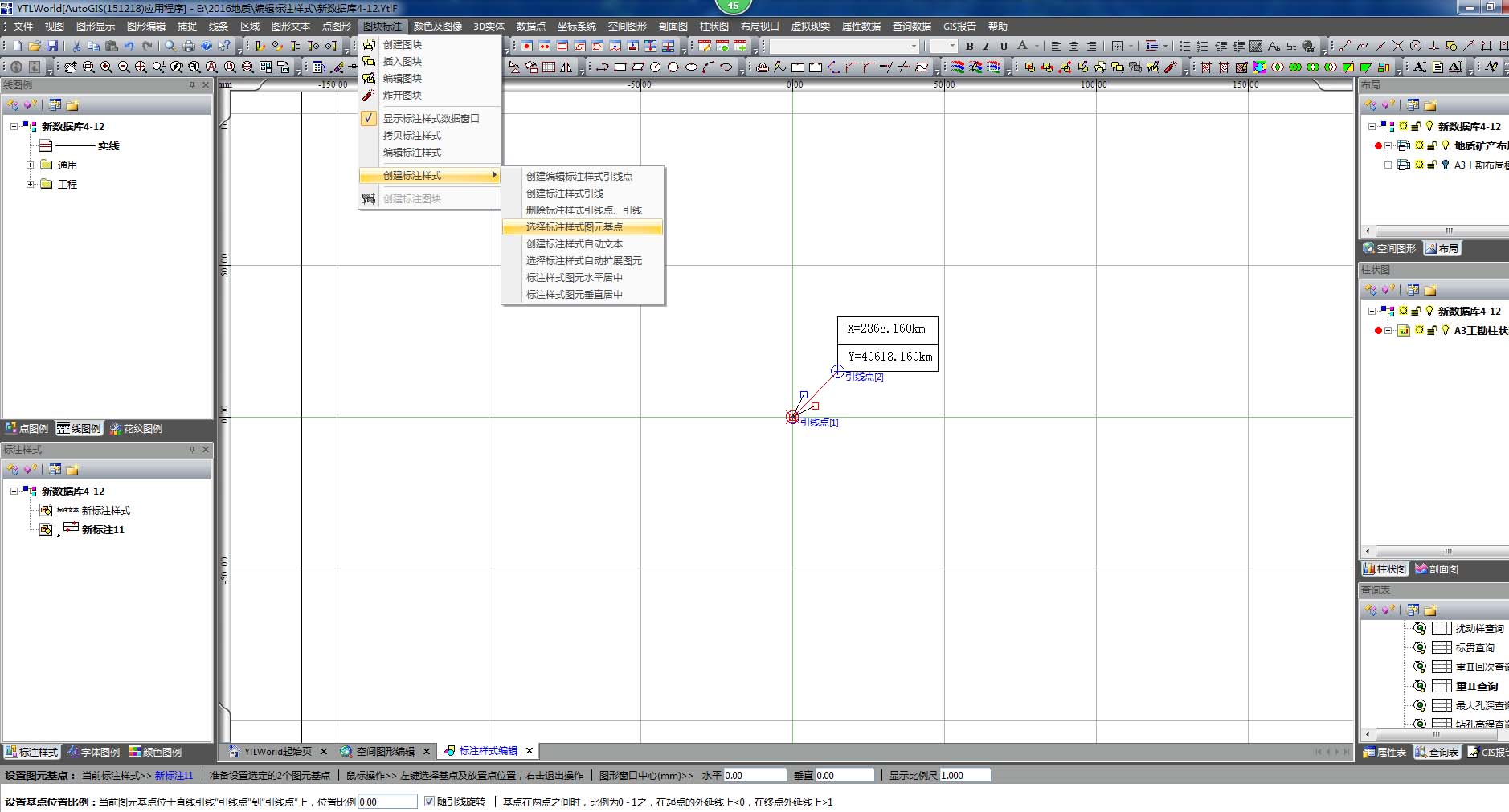This screenshot has height=812, width=1509.
Task: Collapse 新数据库4-12 node in 线图例 panel
Action: pyautogui.click(x=14, y=126)
